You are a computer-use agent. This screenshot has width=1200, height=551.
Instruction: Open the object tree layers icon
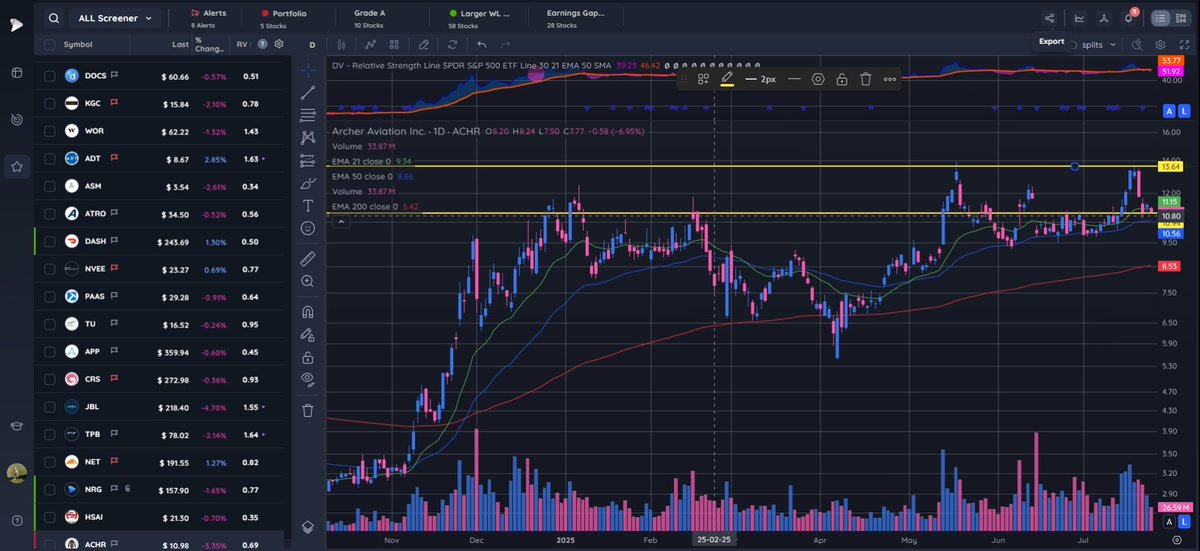(308, 526)
